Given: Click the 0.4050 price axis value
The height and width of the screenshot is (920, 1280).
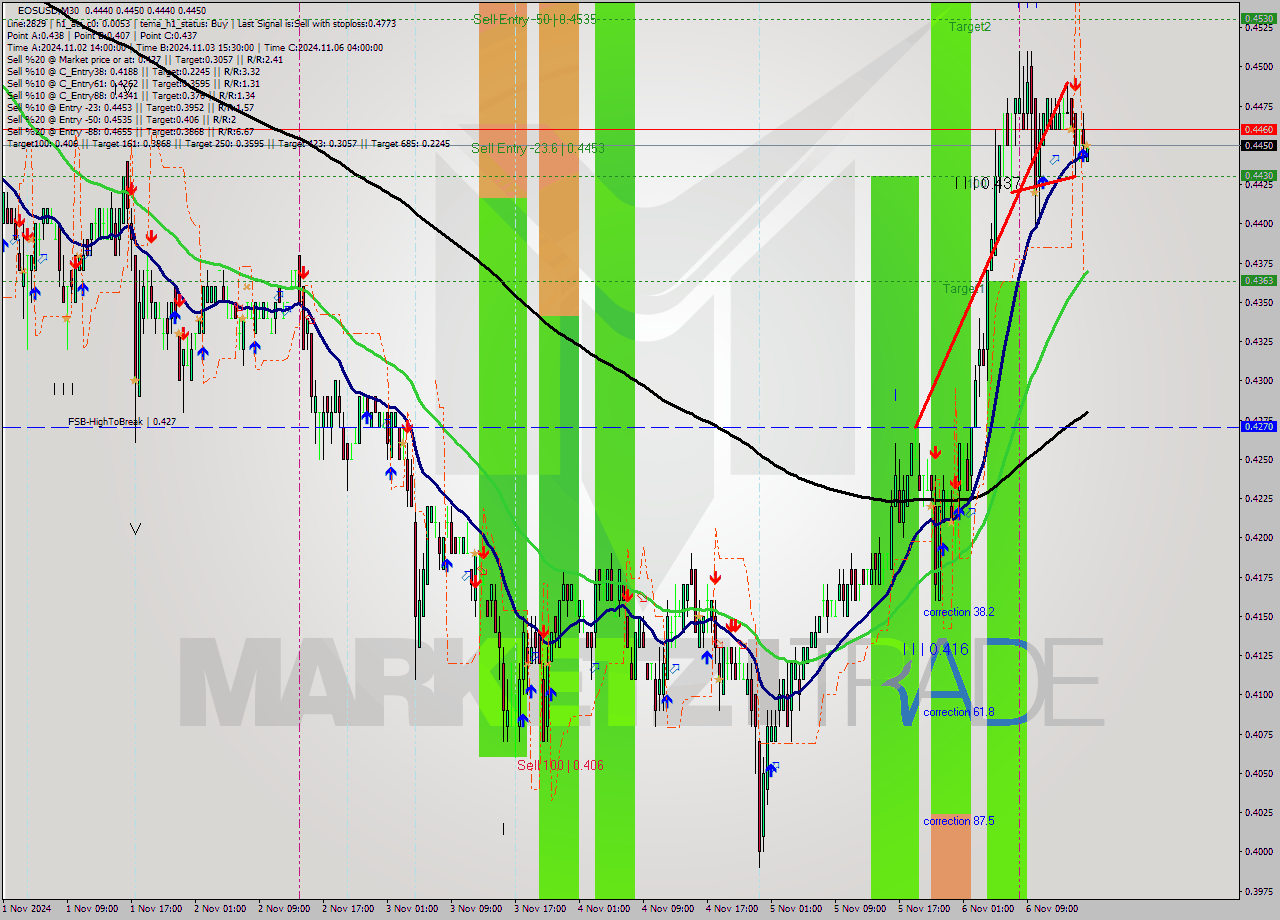Looking at the screenshot, I should click(1259, 773).
